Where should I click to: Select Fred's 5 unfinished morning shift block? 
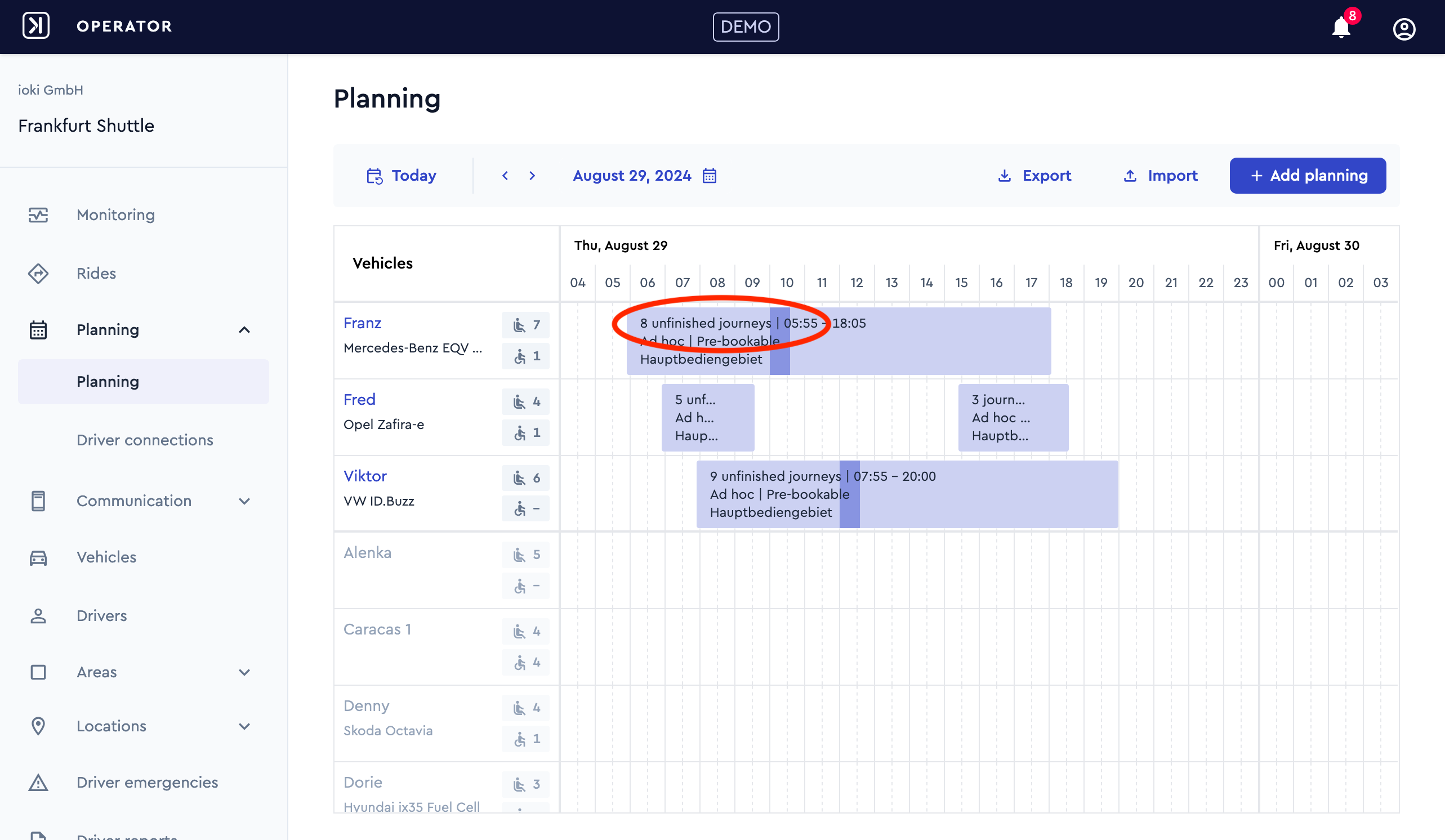tap(708, 418)
